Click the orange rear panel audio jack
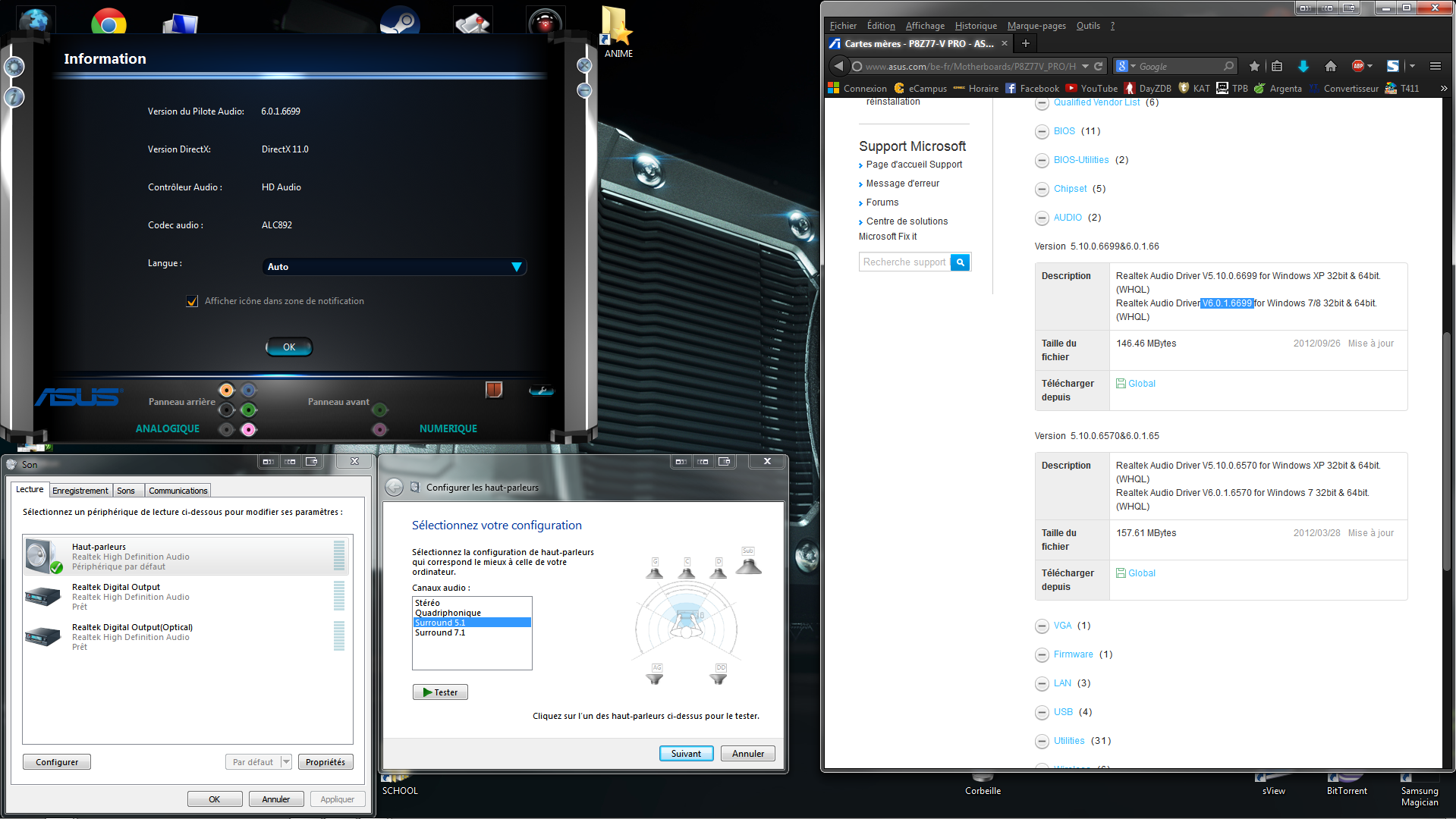 point(226,391)
